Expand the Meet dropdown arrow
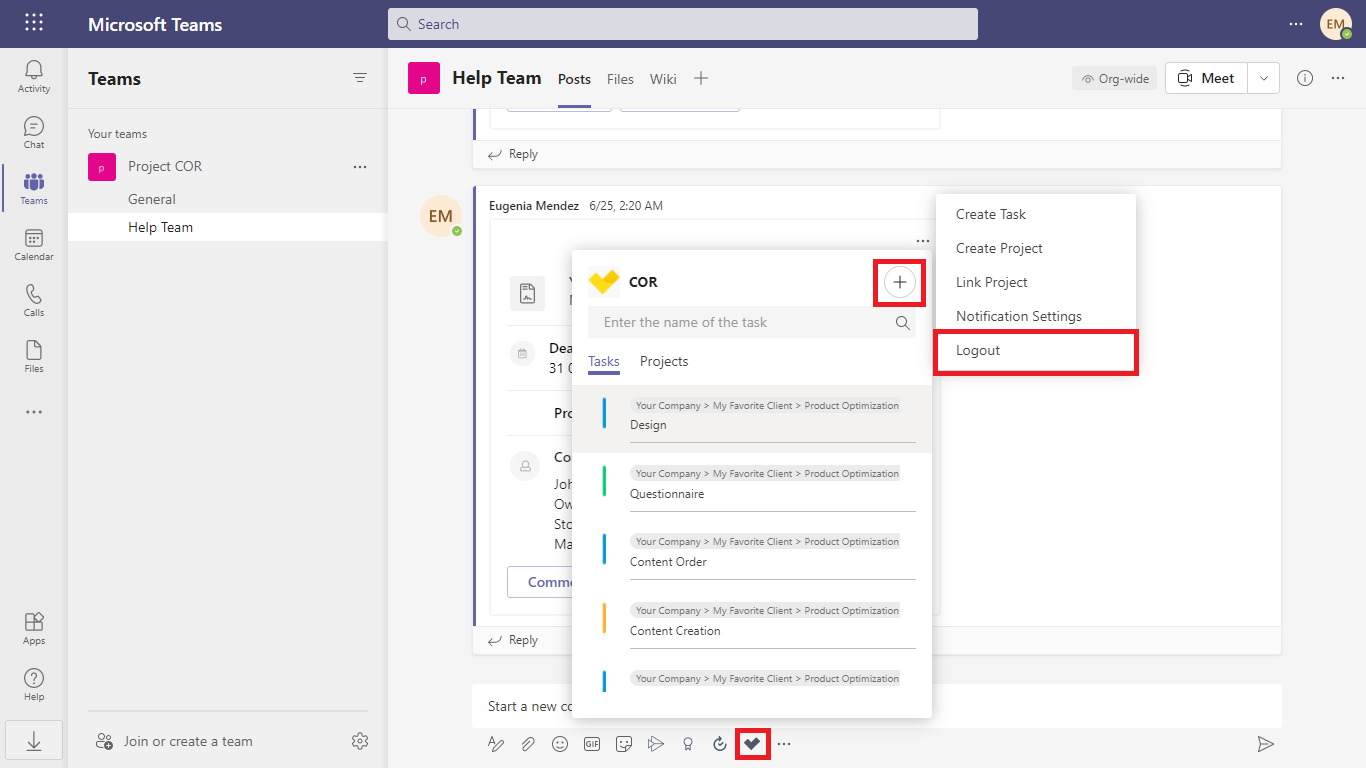Screen dimensions: 1366x768 1264,78
